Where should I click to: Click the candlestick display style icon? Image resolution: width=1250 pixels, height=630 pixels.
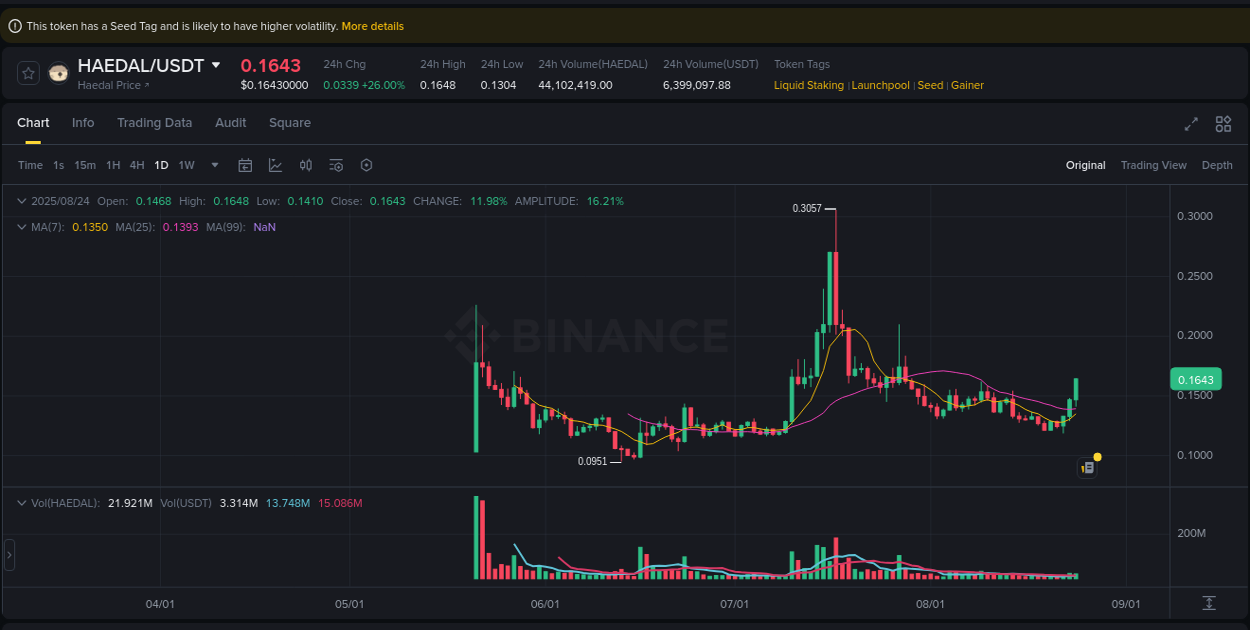(306, 165)
